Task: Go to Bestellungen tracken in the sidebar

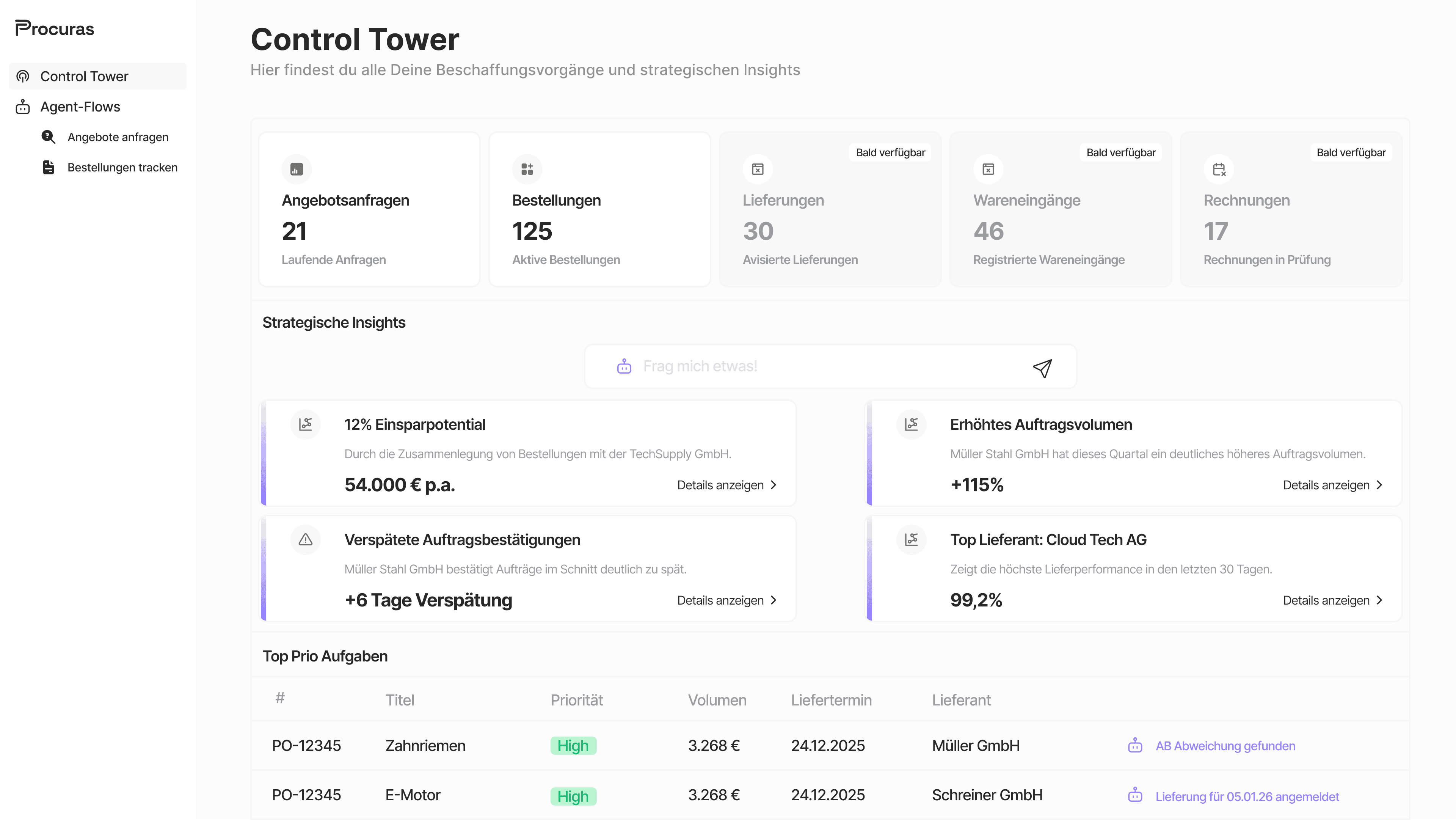Action: coord(122,167)
